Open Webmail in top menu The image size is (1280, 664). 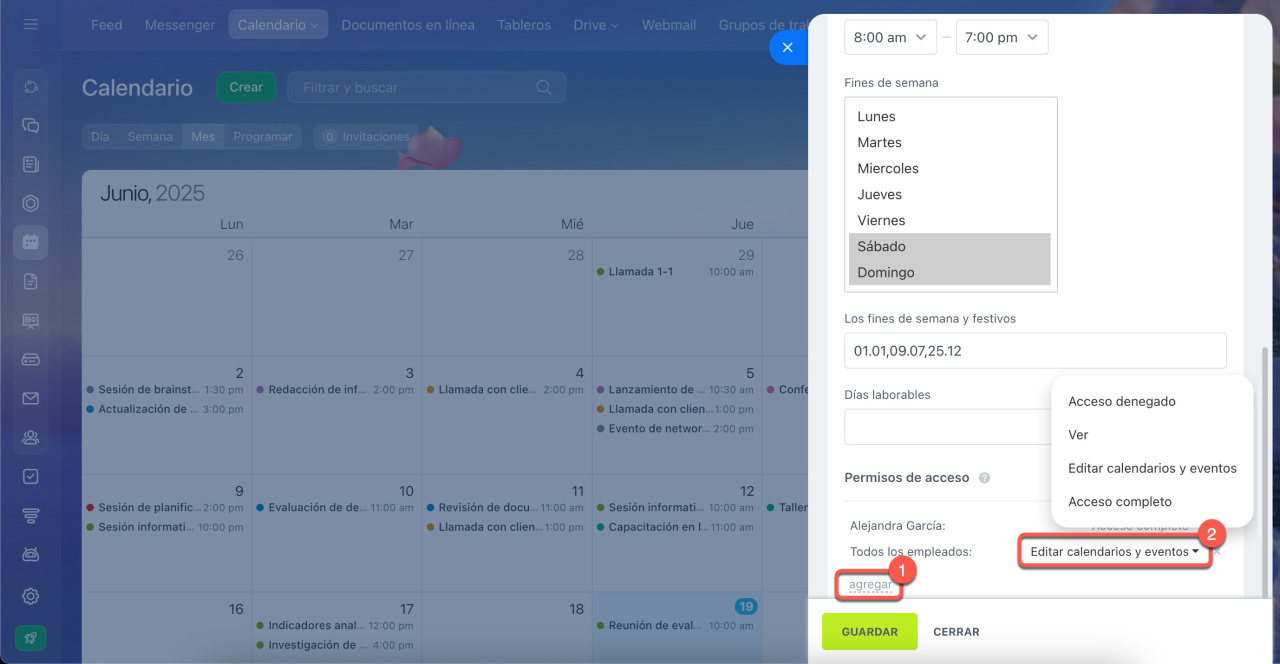click(669, 25)
